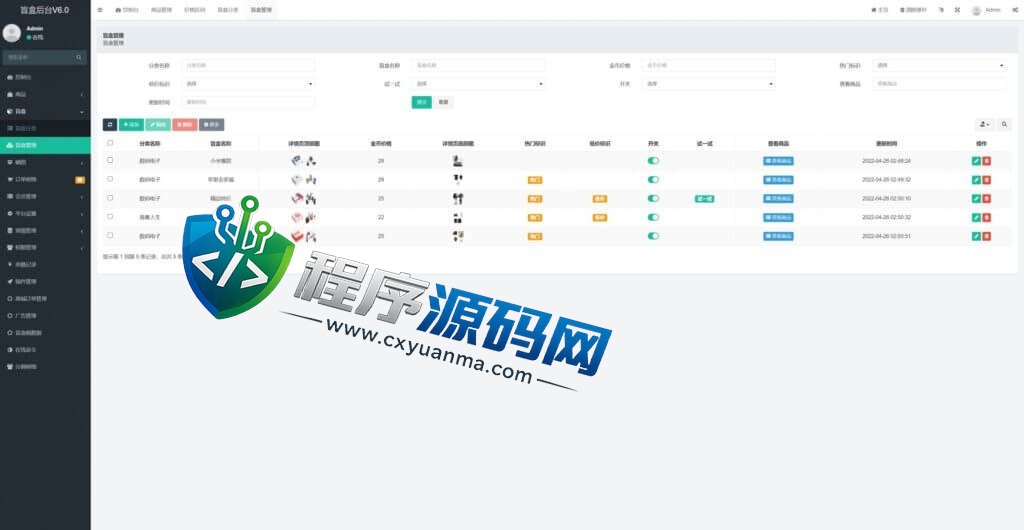Click the language switch icon in the top bar
Viewport: 1024px width, 530px height.
[941, 10]
